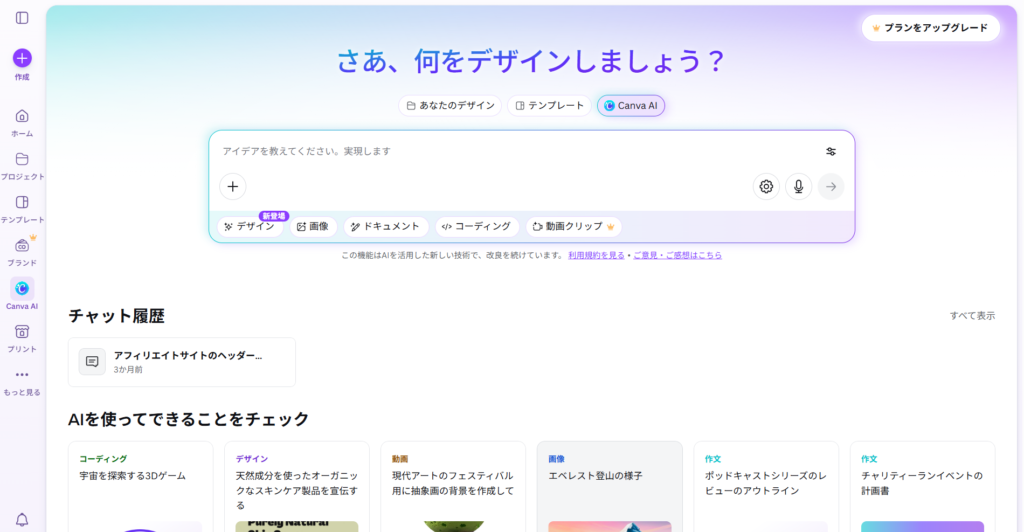Image resolution: width=1024 pixels, height=532 pixels.
Task: Open the notifications bell
Action: coord(22,519)
